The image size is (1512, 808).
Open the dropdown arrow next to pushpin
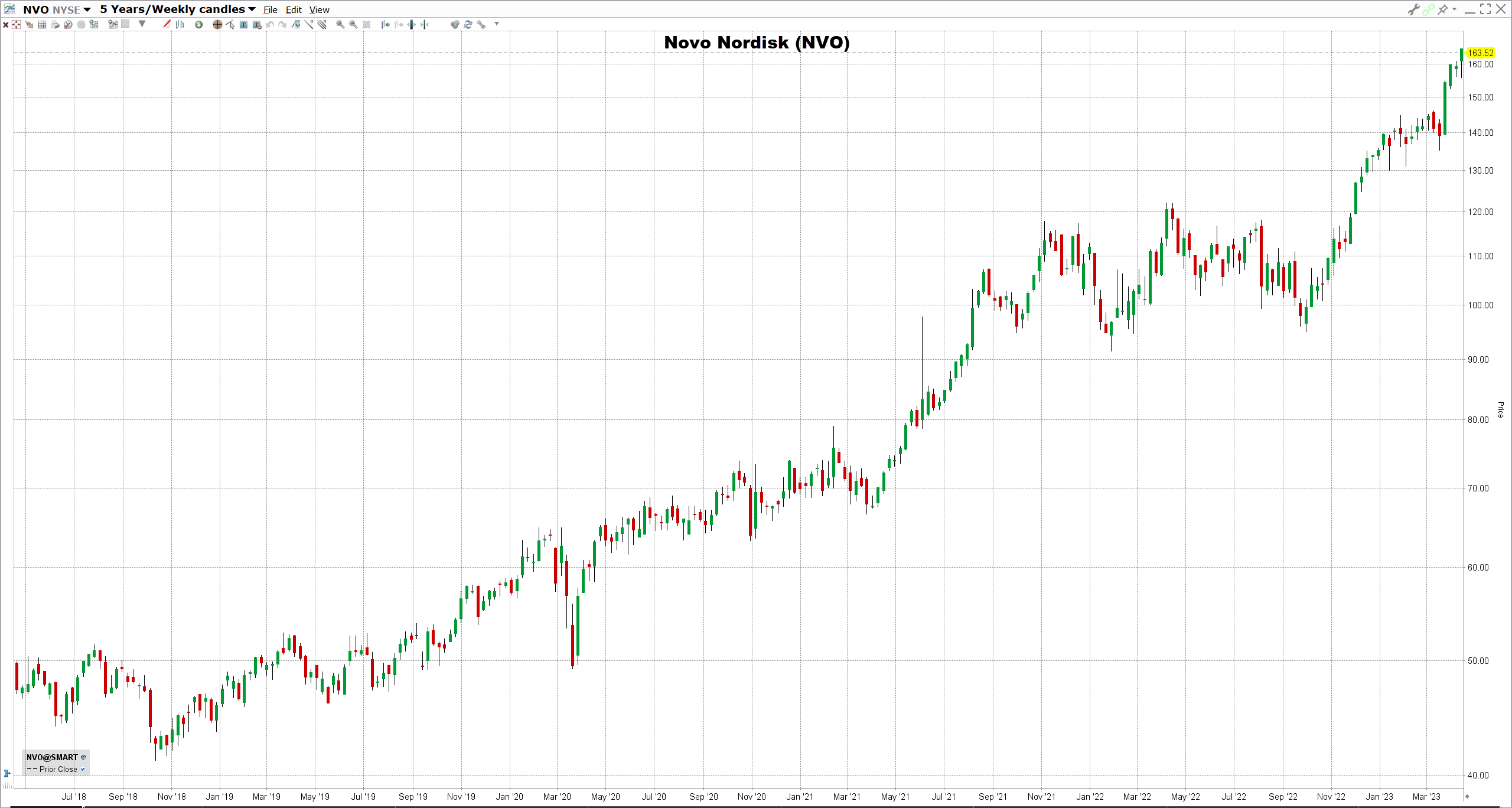(x=1454, y=9)
